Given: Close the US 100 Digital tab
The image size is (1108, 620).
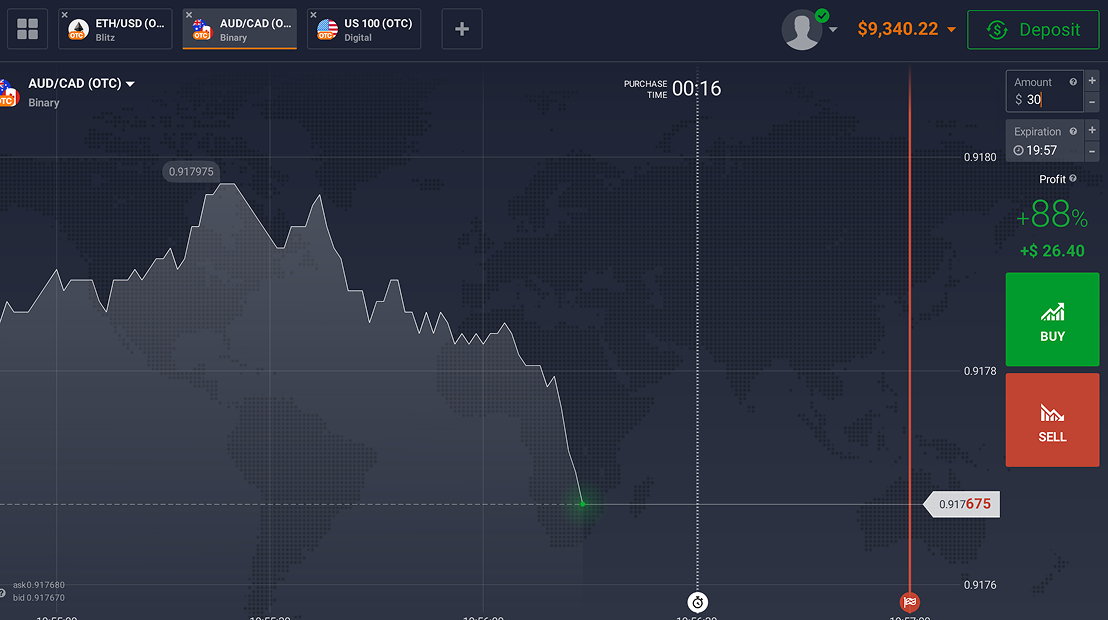Looking at the screenshot, I should coord(313,15).
